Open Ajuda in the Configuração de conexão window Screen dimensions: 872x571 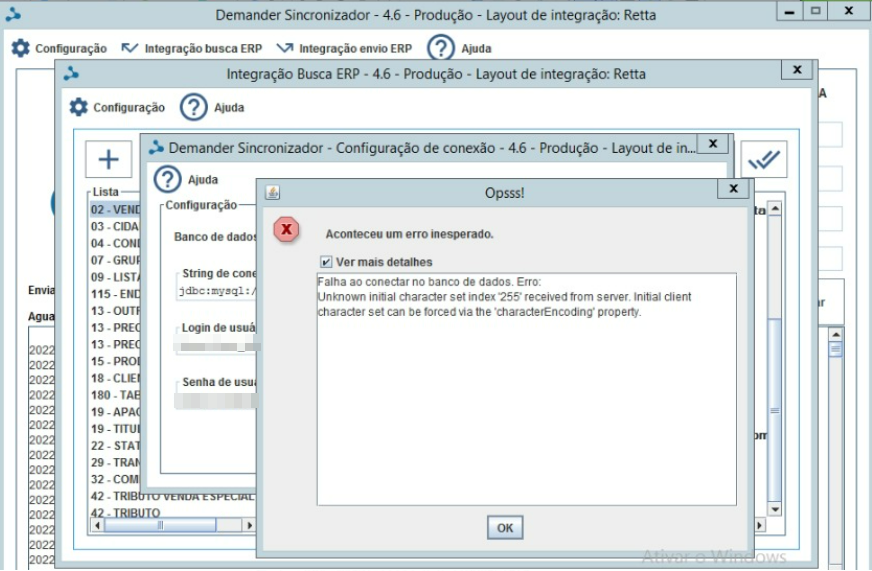click(x=202, y=180)
